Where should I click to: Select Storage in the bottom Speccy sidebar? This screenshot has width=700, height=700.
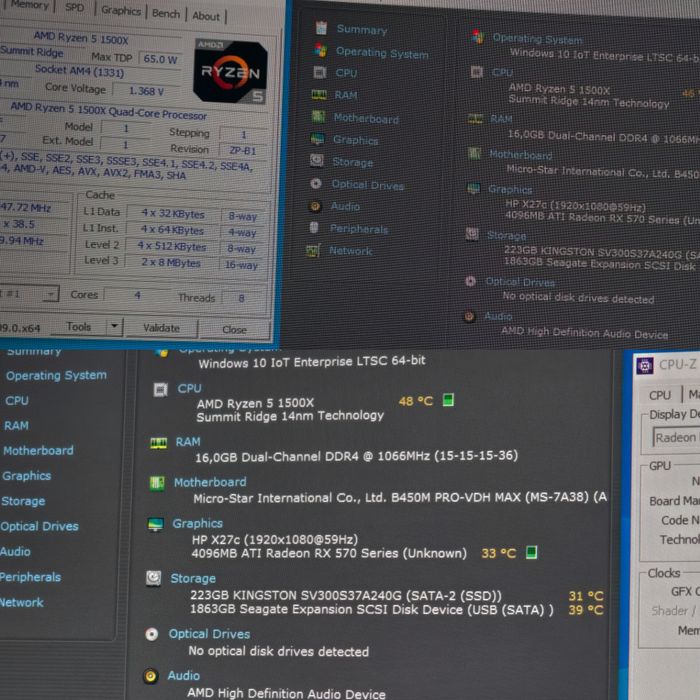pyautogui.click(x=23, y=501)
